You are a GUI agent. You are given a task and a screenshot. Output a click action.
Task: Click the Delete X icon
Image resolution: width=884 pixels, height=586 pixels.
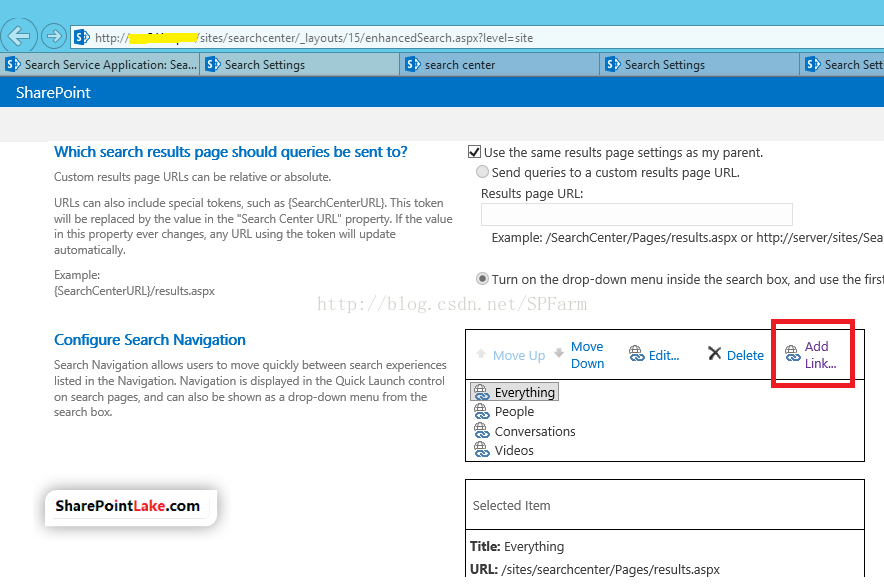pos(714,353)
